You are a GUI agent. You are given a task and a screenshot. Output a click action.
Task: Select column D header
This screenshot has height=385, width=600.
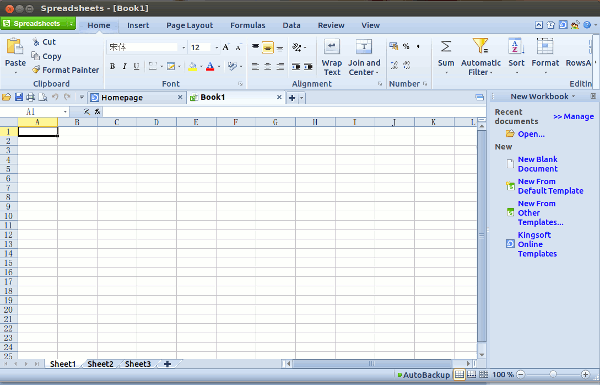tap(157, 122)
